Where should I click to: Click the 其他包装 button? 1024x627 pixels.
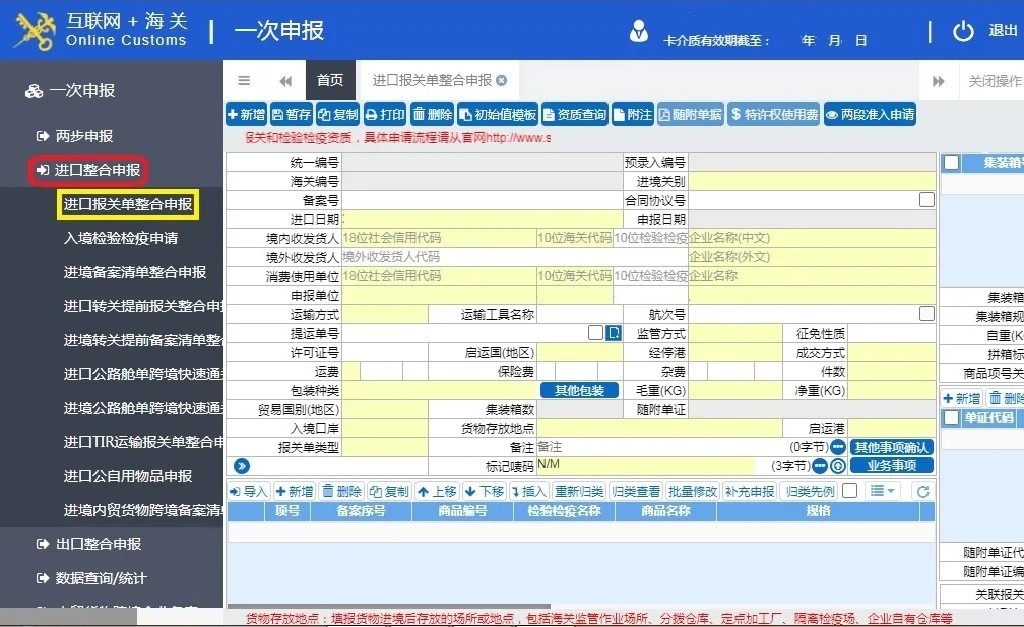pyautogui.click(x=579, y=390)
